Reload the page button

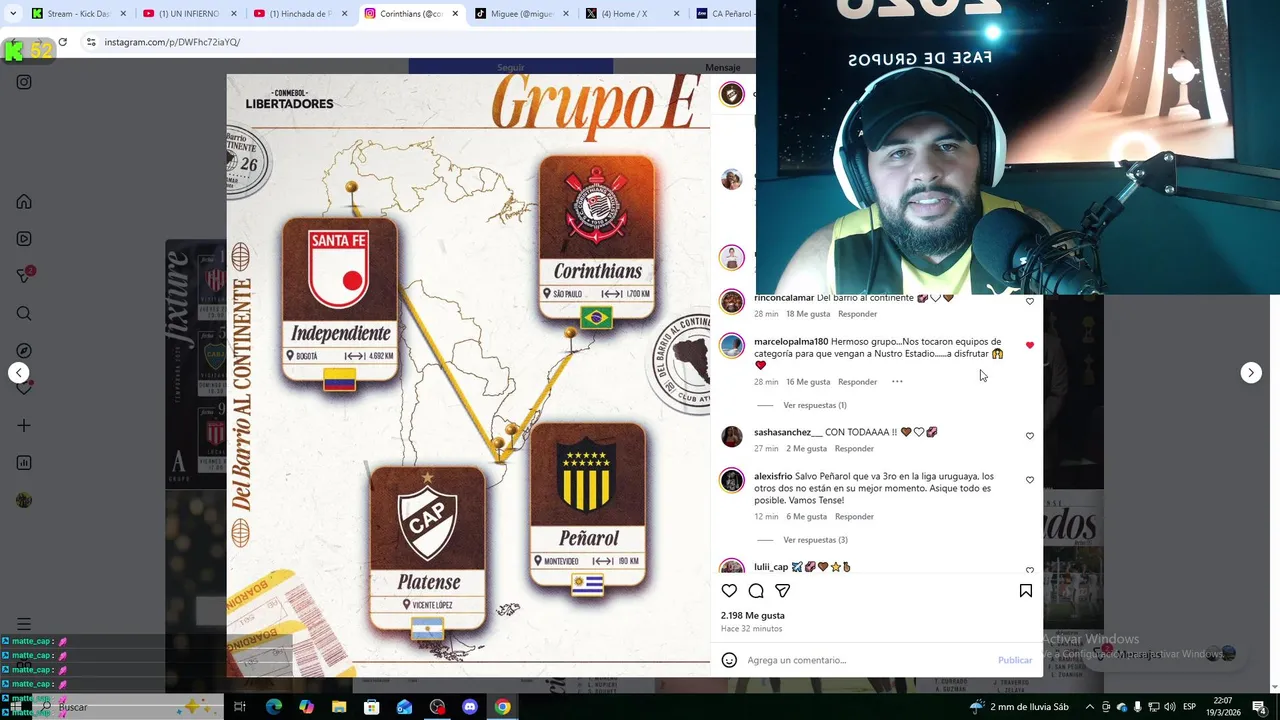(62, 42)
